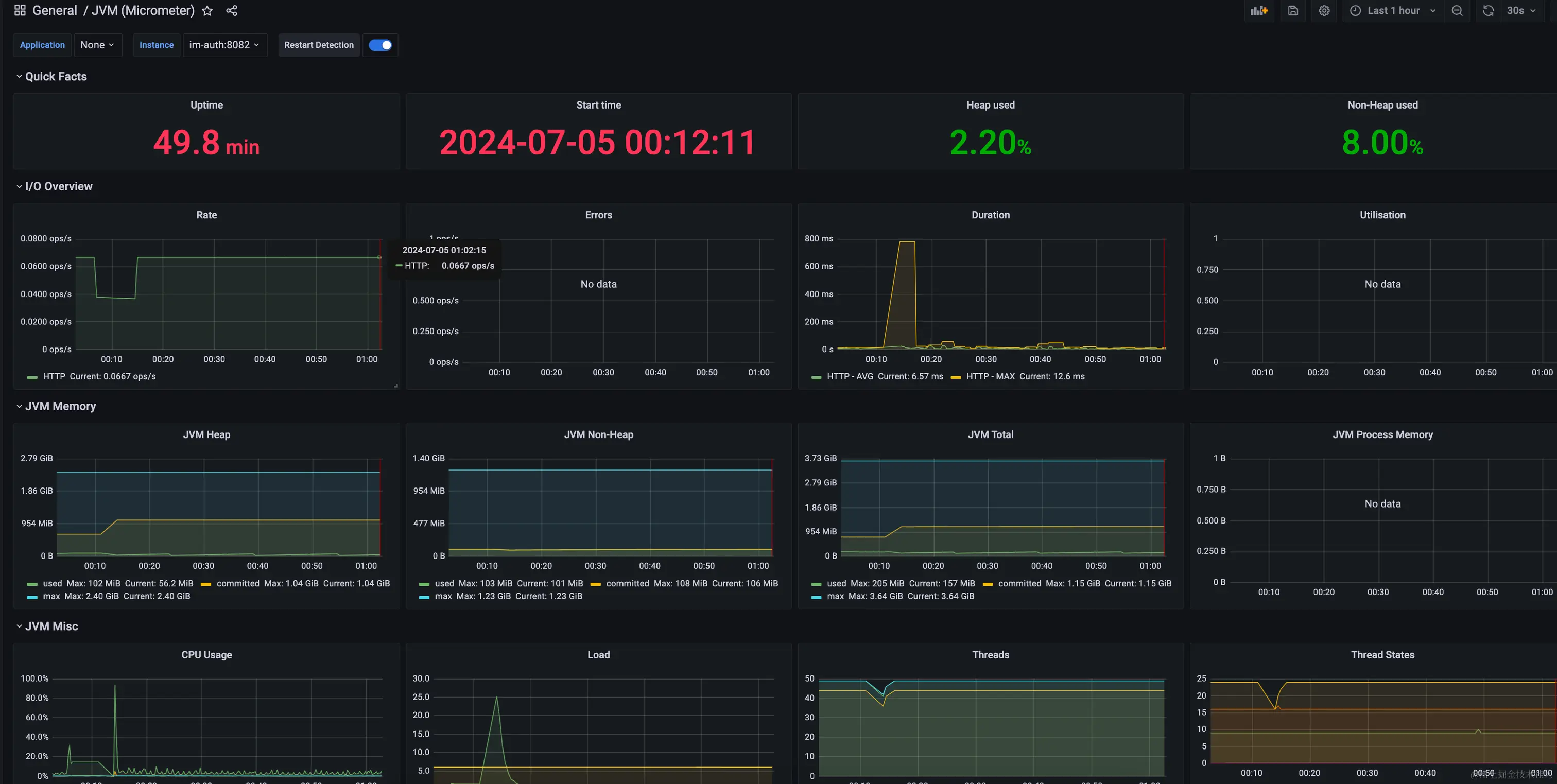
Task: Click the add panel icon
Action: point(1259,10)
